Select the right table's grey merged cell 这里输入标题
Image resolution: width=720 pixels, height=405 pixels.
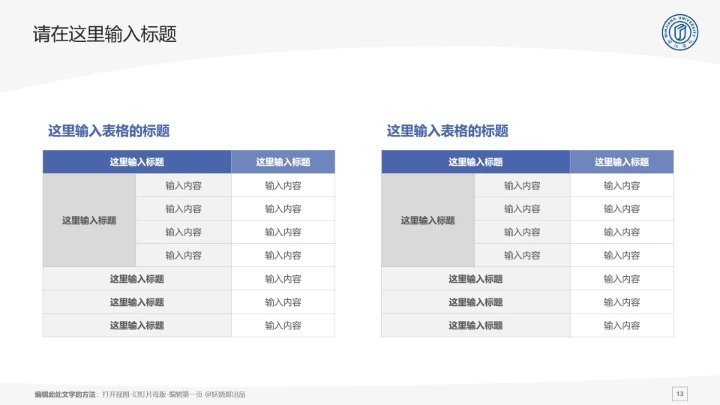pos(428,220)
